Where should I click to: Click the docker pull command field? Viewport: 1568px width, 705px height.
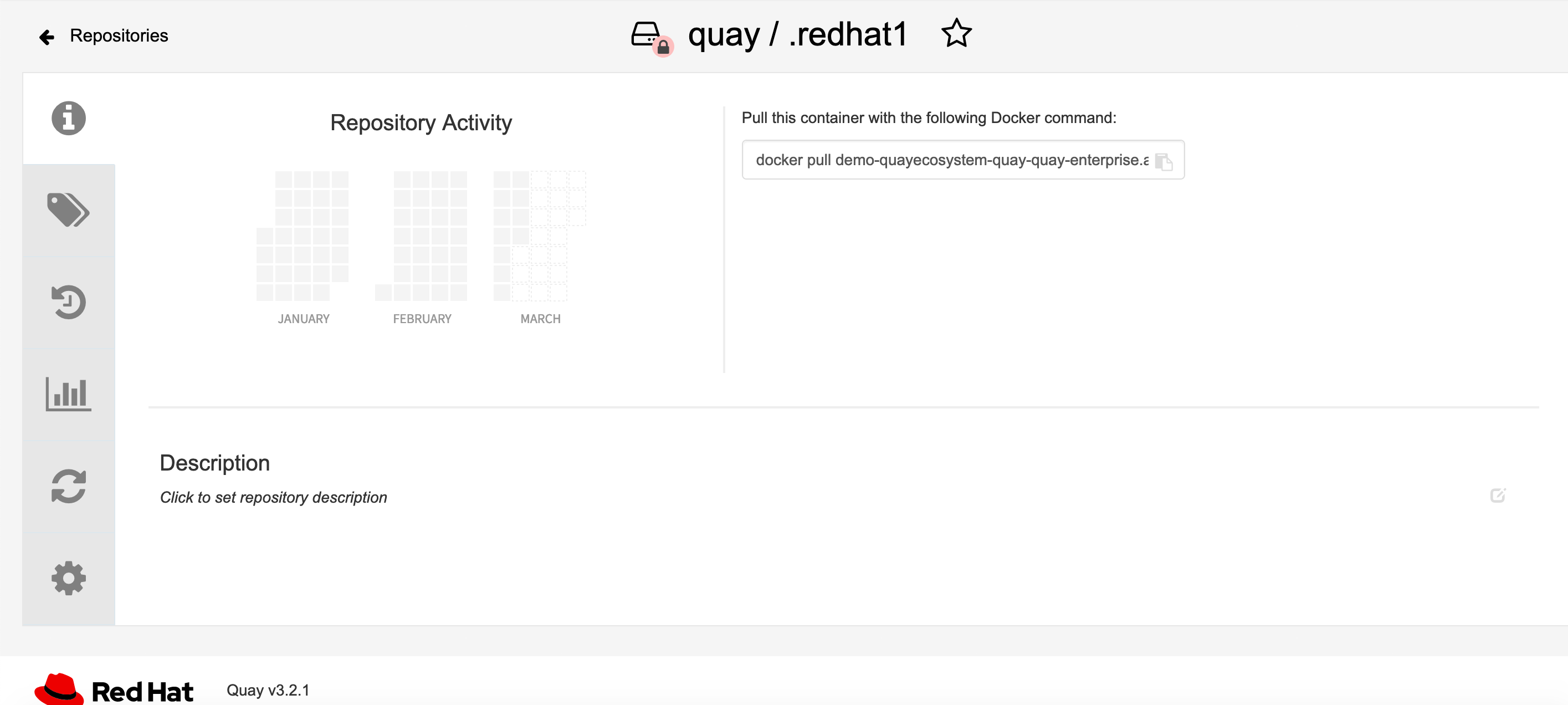950,160
